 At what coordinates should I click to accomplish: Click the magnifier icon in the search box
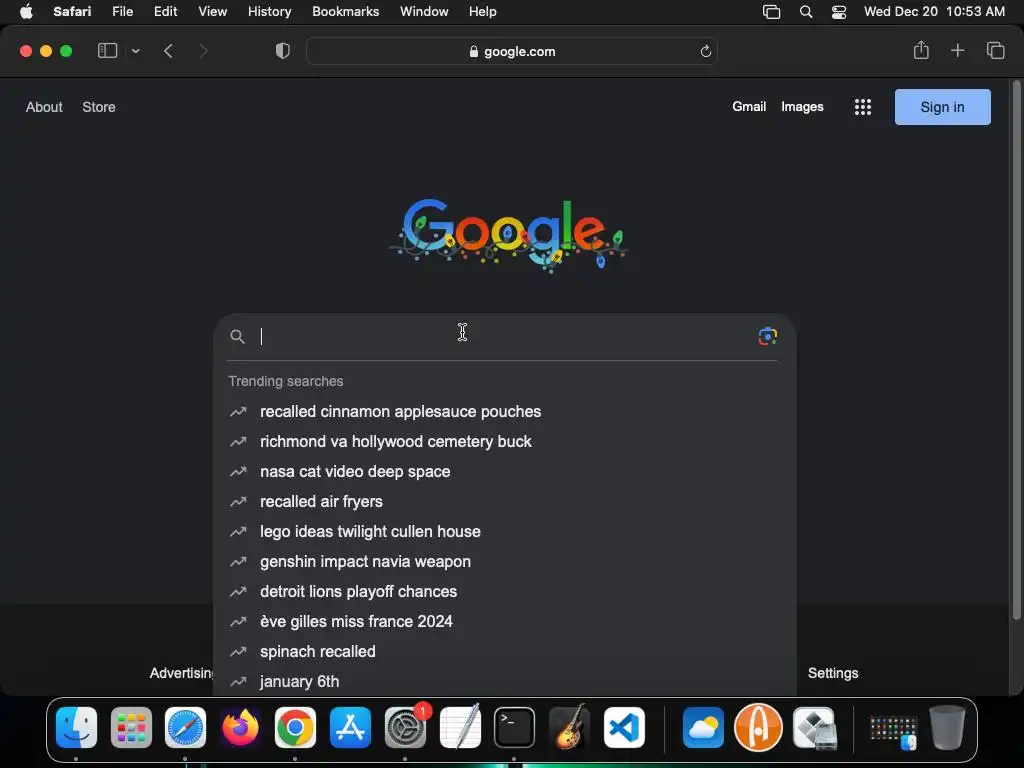click(x=238, y=336)
